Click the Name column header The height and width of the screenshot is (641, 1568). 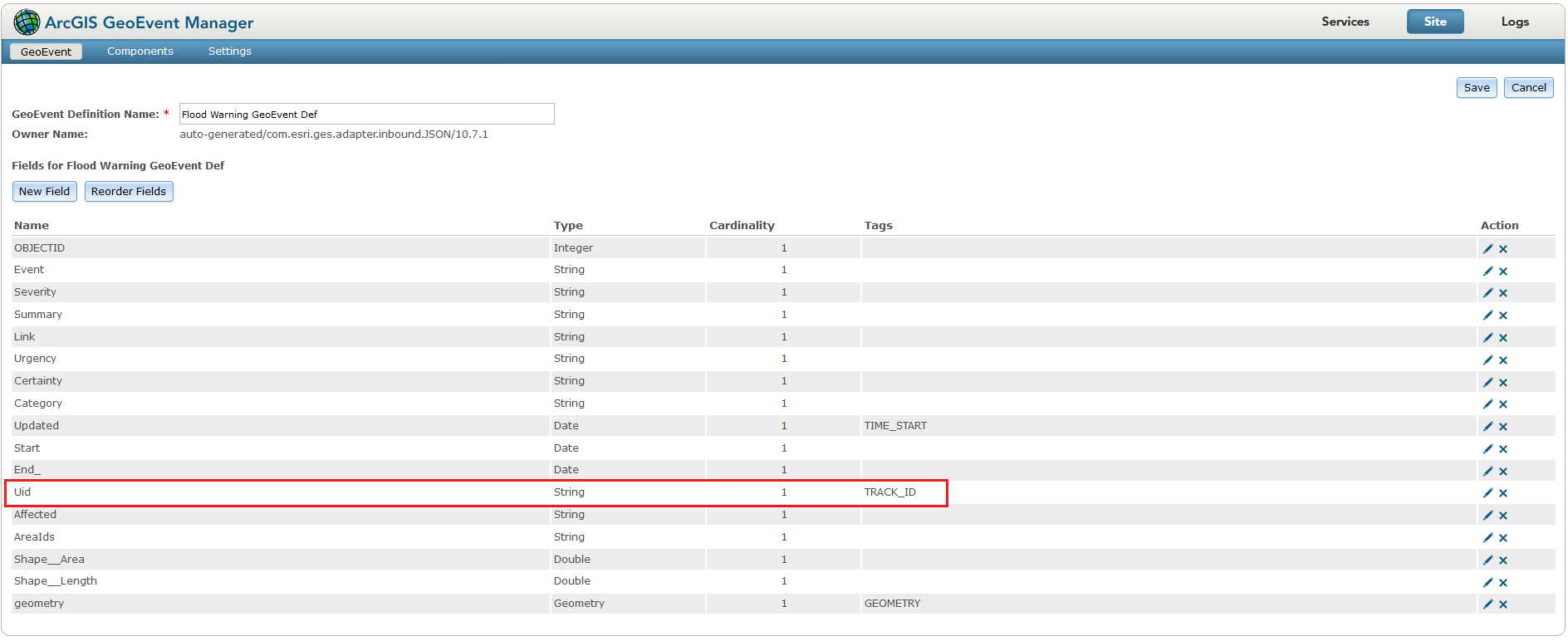(x=32, y=226)
